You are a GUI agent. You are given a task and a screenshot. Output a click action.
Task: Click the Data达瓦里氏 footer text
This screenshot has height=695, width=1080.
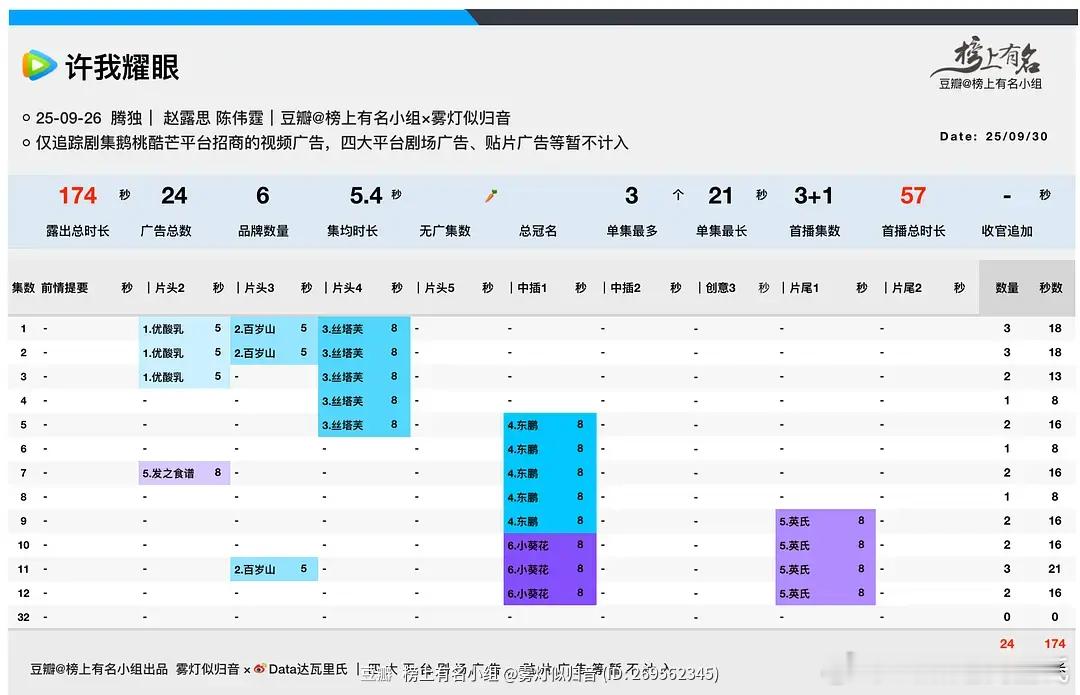click(308, 669)
